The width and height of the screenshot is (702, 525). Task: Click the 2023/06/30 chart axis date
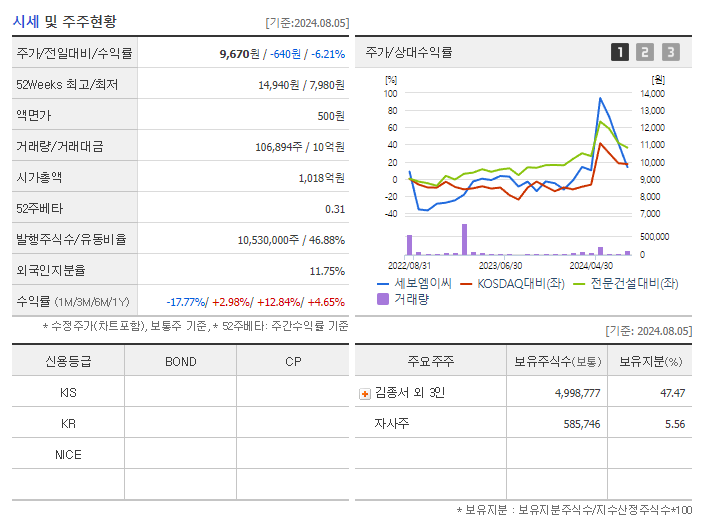click(x=501, y=265)
